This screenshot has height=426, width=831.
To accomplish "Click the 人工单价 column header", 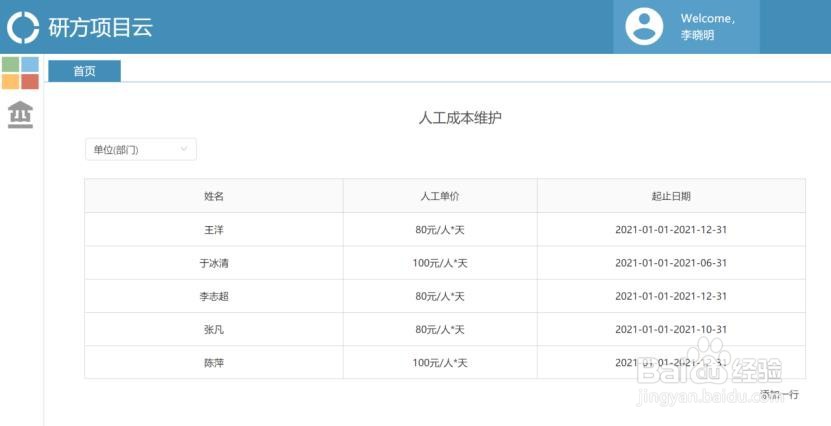I will click(x=440, y=196).
